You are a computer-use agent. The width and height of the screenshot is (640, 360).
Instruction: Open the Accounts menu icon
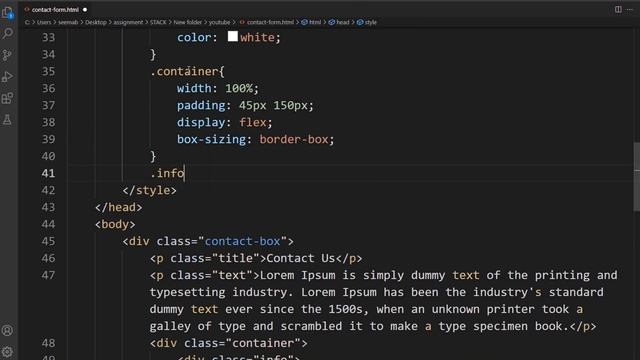(7, 330)
